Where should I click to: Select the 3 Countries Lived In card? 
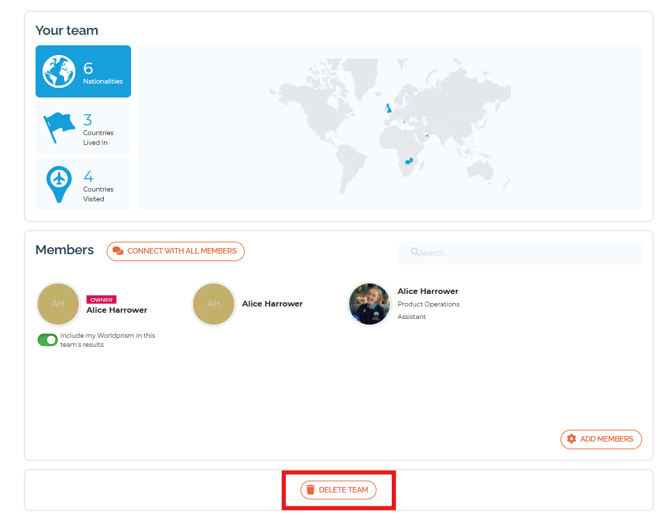83,128
